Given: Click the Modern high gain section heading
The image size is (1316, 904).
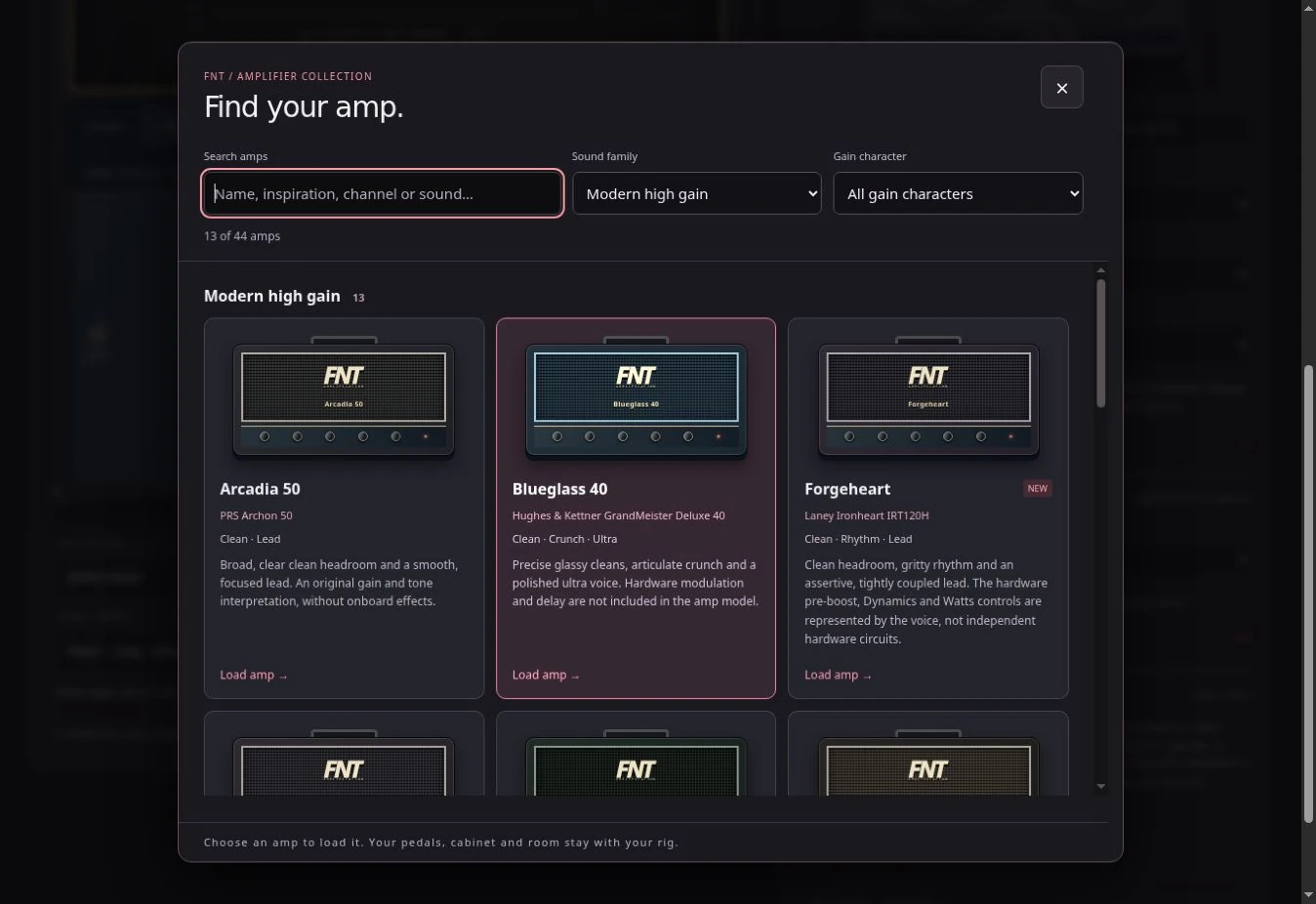Looking at the screenshot, I should click(x=271, y=296).
